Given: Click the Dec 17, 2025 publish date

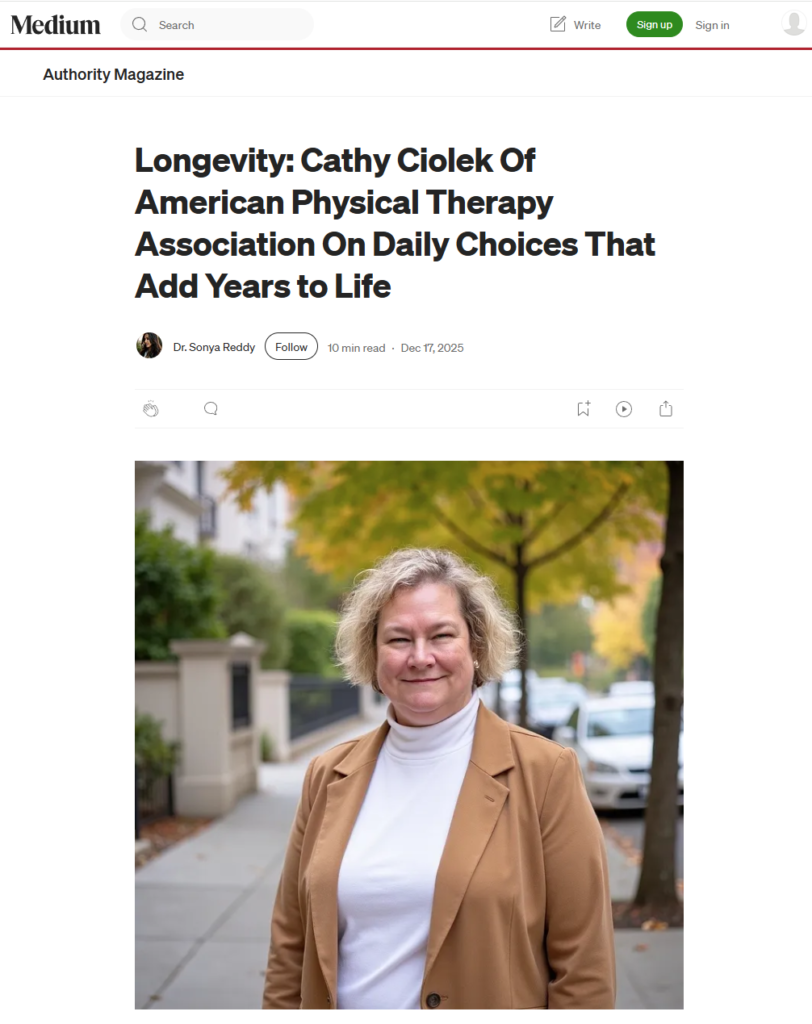Looking at the screenshot, I should (432, 348).
